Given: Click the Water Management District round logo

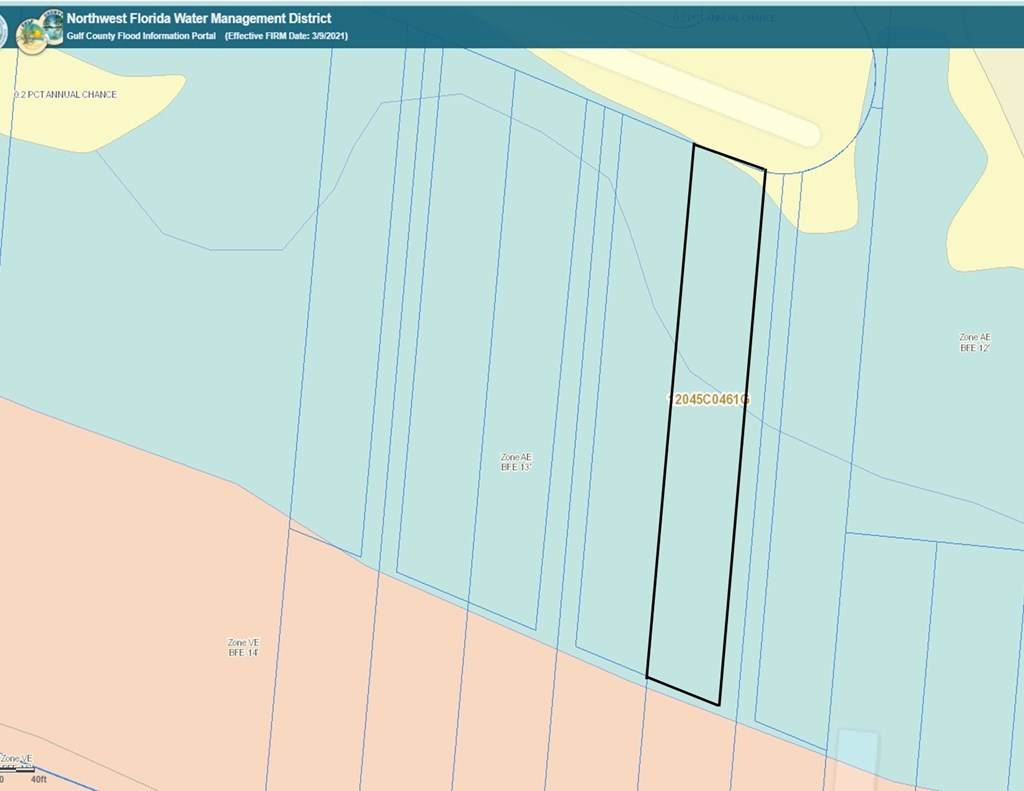Looking at the screenshot, I should 52,21.
